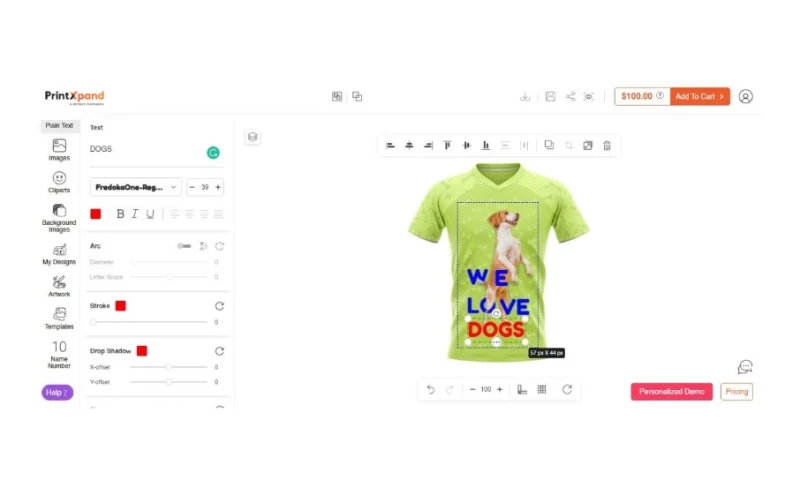
Task: Decrease font size with minus button
Action: [192, 187]
